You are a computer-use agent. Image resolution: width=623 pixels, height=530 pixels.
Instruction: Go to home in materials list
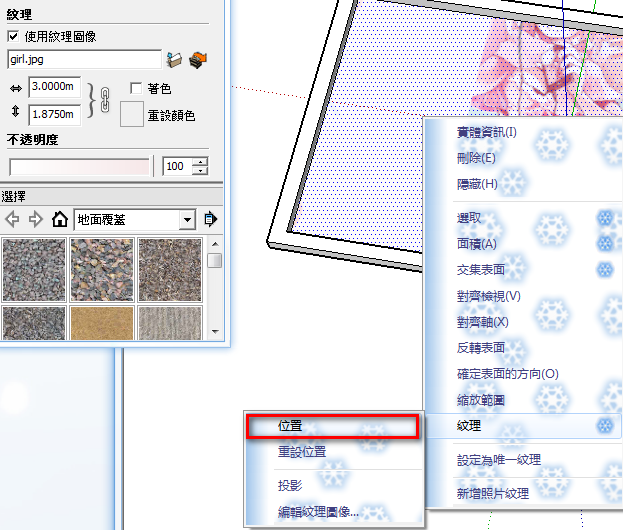tap(60, 219)
